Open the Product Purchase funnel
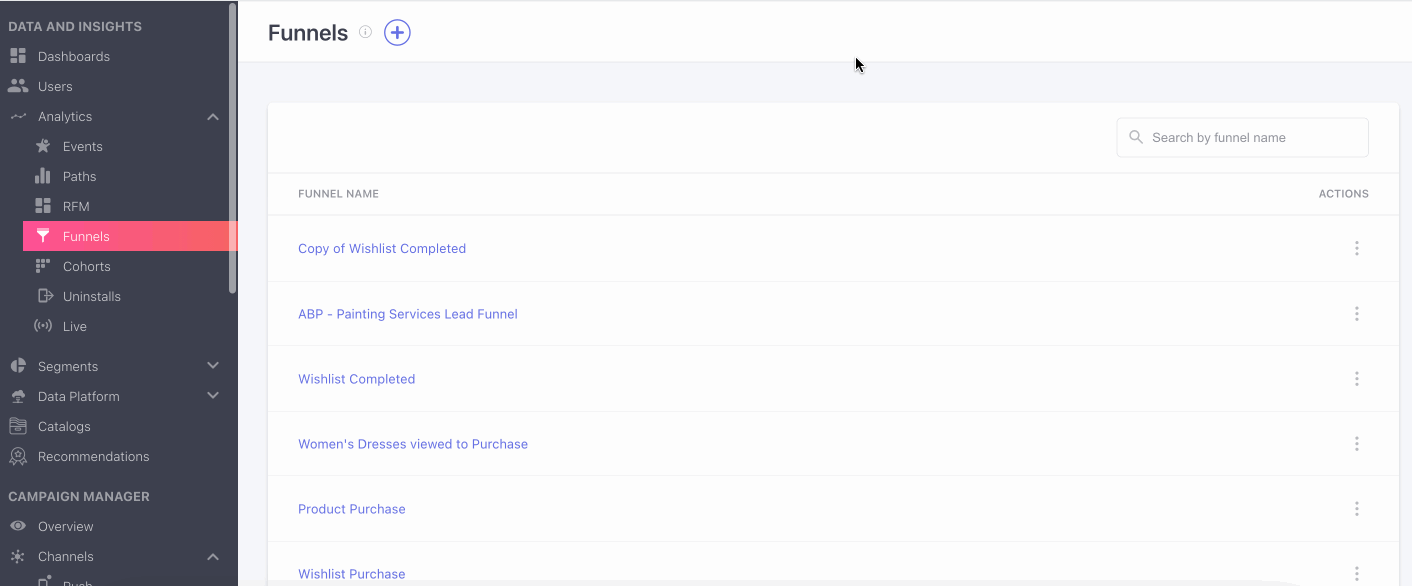The height and width of the screenshot is (586, 1412). (352, 509)
